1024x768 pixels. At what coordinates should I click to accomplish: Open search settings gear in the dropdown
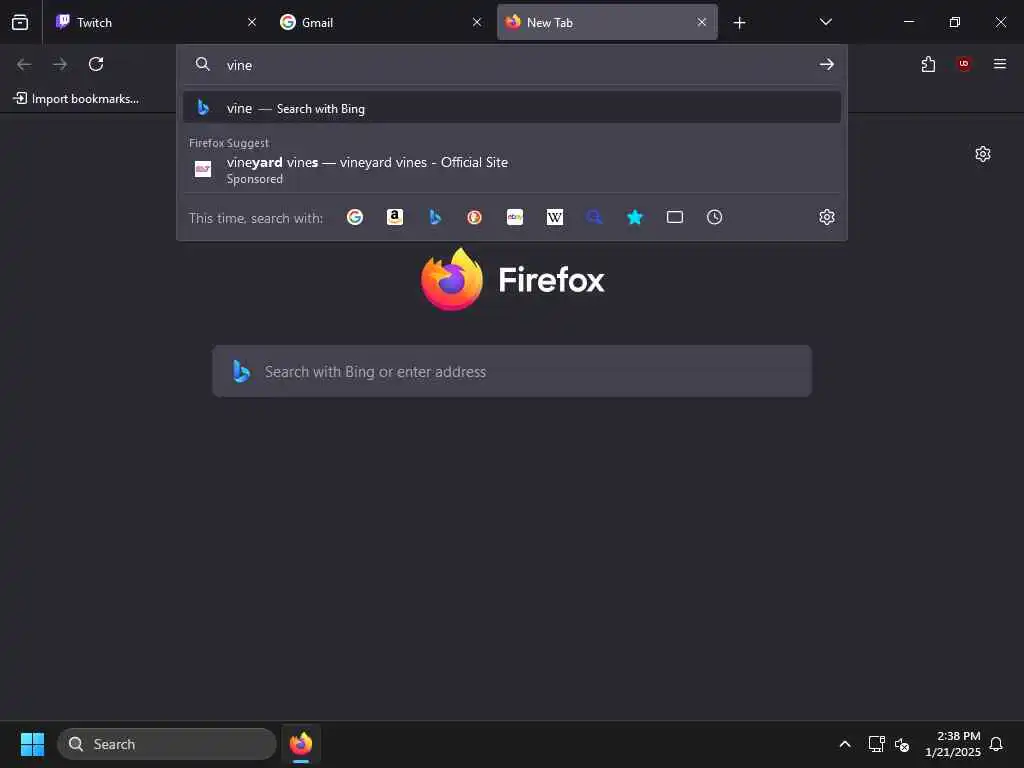tap(827, 217)
